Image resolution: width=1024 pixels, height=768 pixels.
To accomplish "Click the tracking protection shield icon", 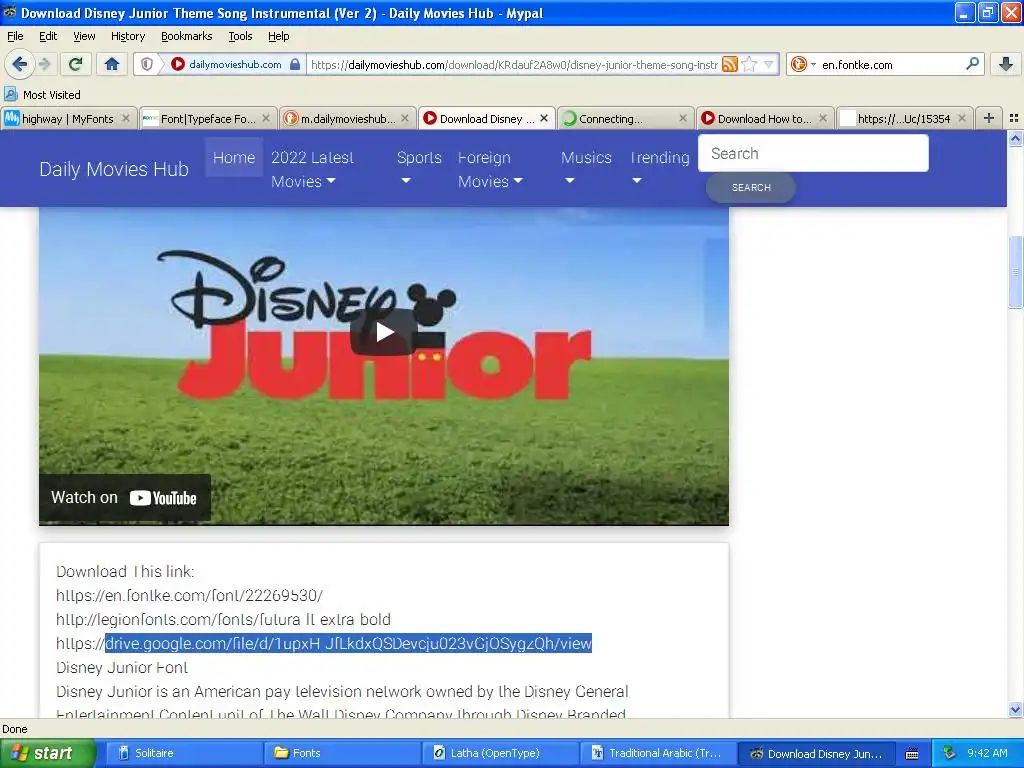I will click(147, 64).
